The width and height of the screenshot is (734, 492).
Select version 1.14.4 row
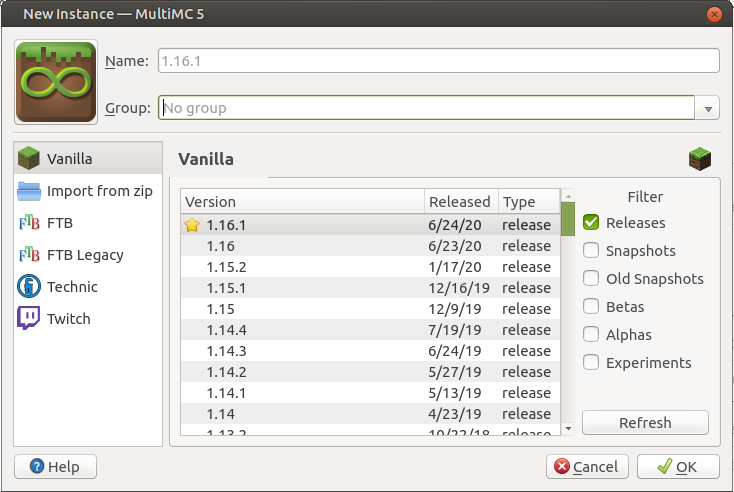point(370,330)
